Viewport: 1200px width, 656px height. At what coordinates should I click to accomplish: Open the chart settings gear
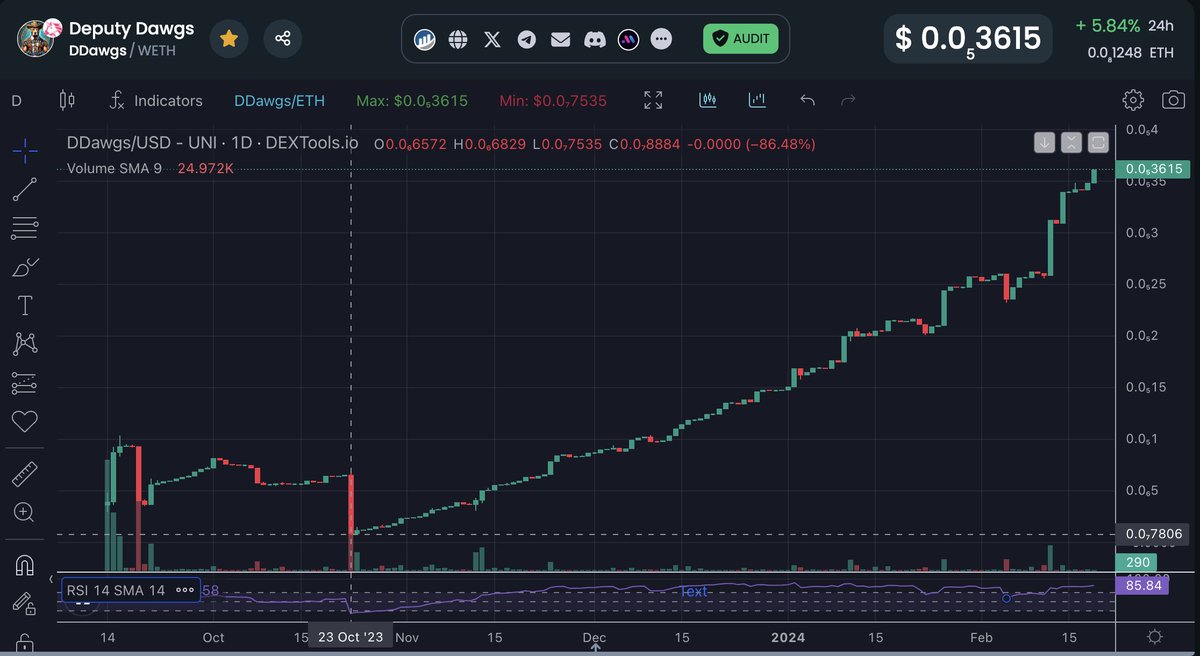point(1133,99)
